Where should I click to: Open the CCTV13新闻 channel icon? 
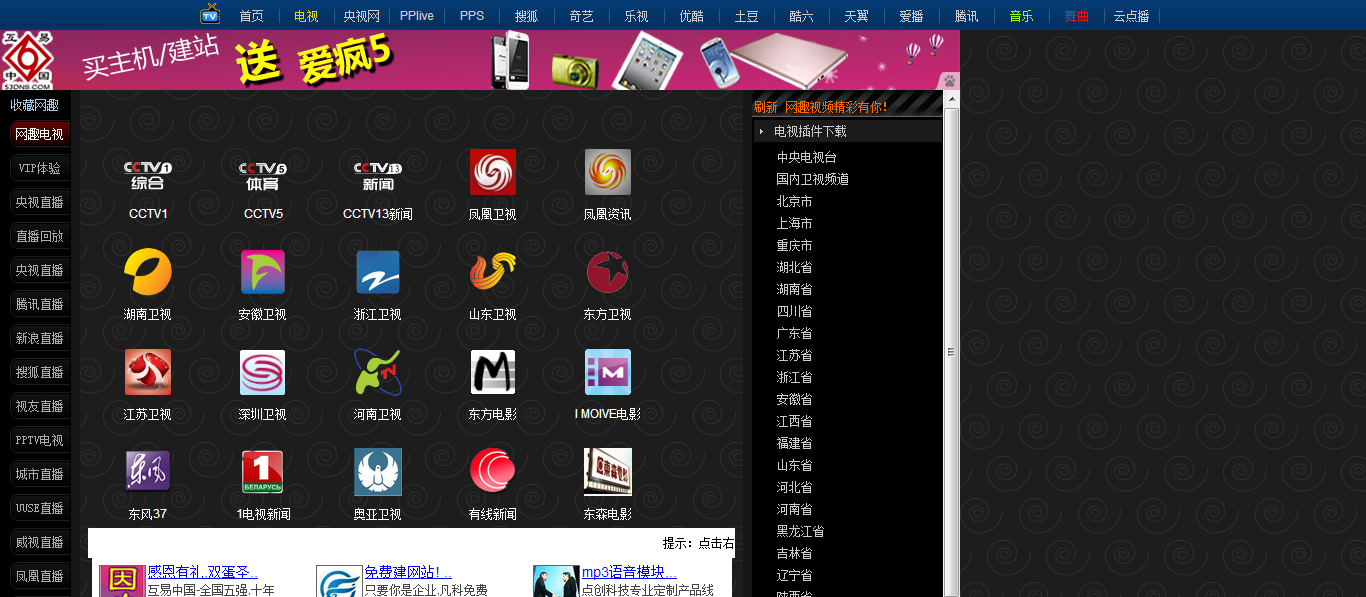point(378,174)
